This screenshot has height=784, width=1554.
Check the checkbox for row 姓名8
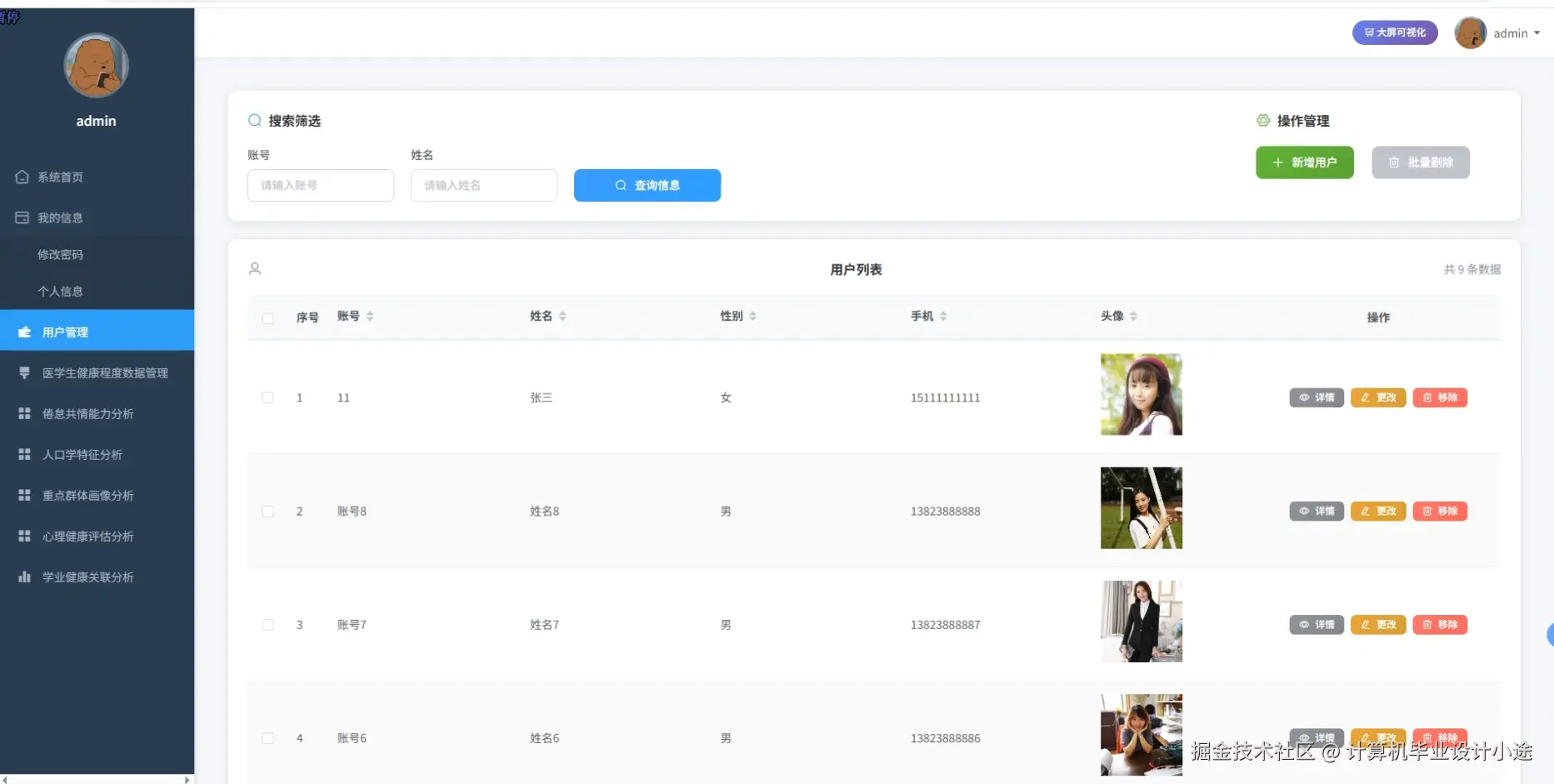[267, 511]
